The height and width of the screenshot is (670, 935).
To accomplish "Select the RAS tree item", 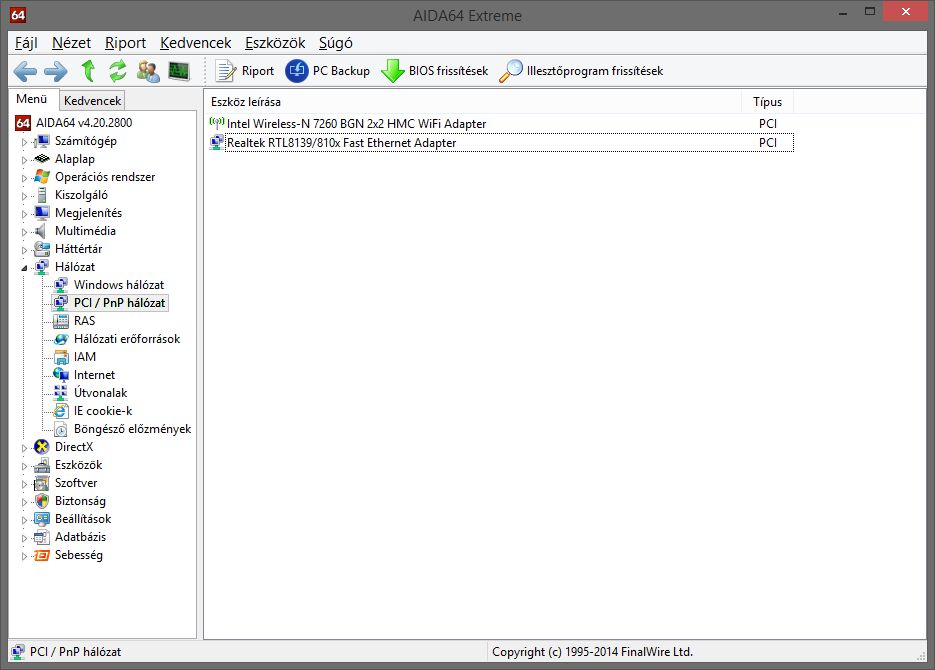I will click(85, 321).
